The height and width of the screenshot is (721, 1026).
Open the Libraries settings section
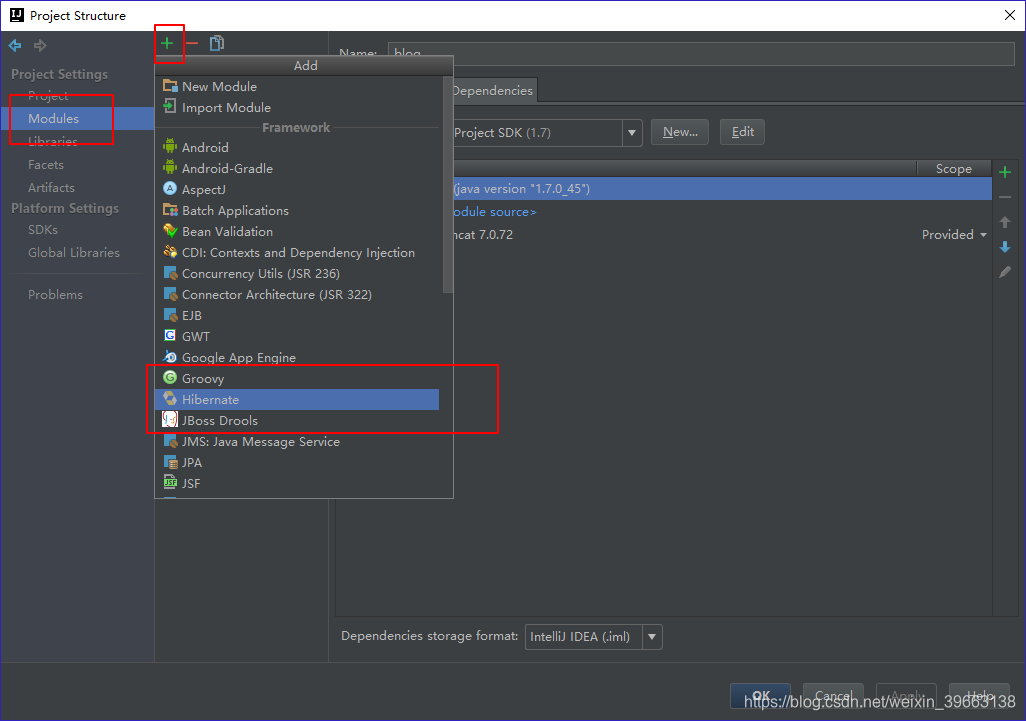pyautogui.click(x=52, y=141)
